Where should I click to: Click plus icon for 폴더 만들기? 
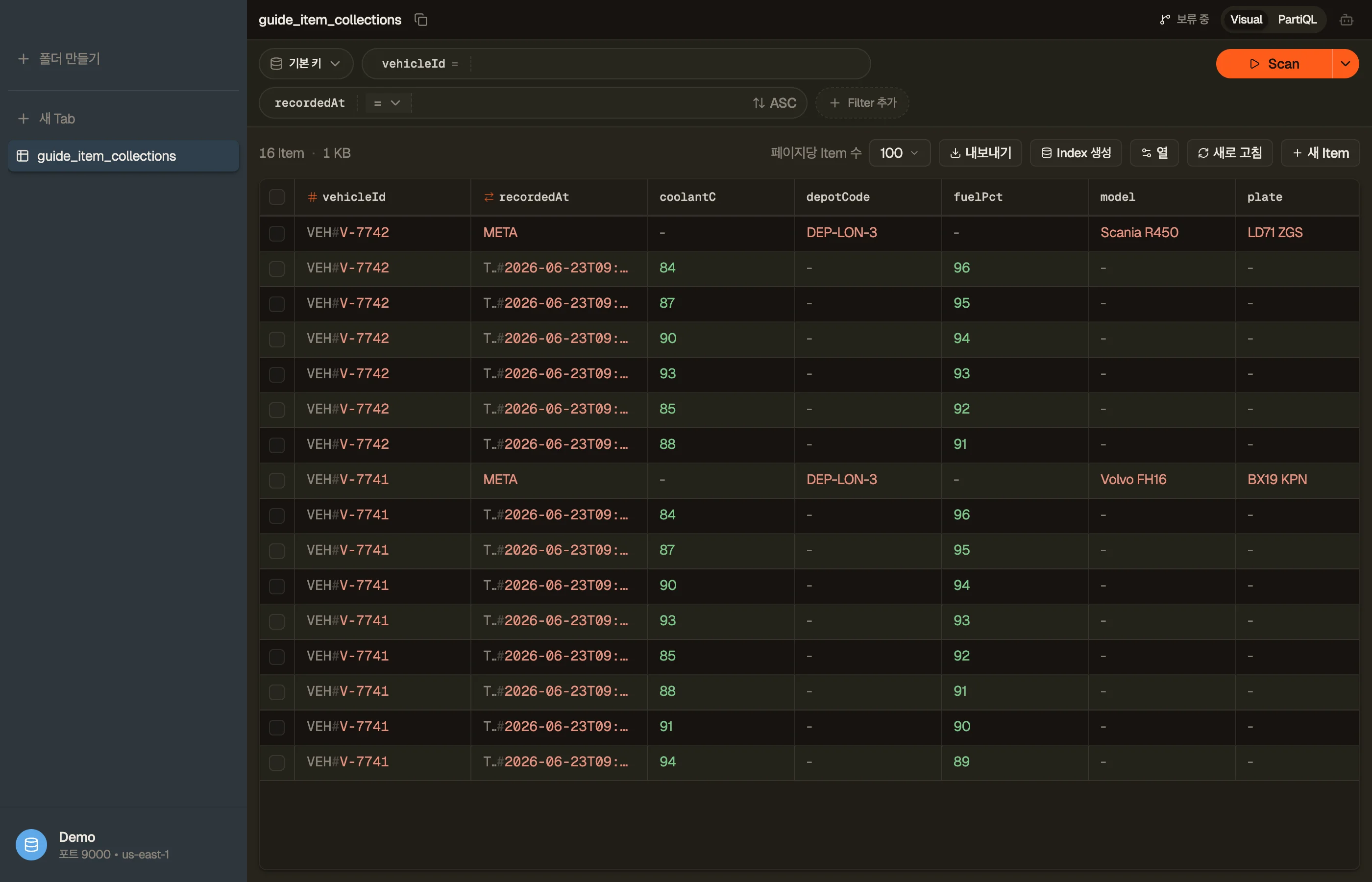[24, 58]
